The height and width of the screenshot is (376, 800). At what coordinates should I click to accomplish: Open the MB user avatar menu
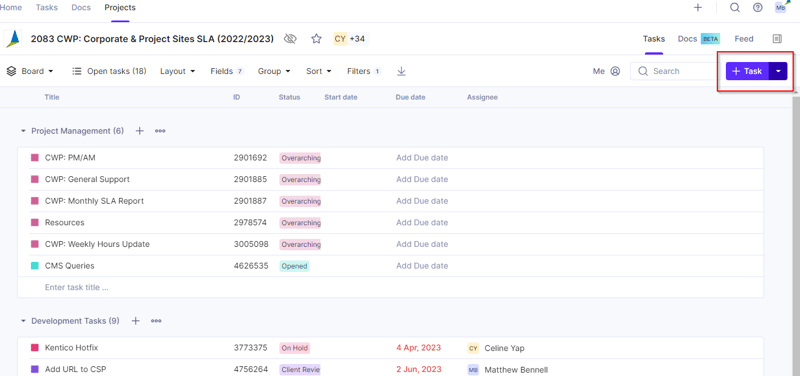point(780,7)
